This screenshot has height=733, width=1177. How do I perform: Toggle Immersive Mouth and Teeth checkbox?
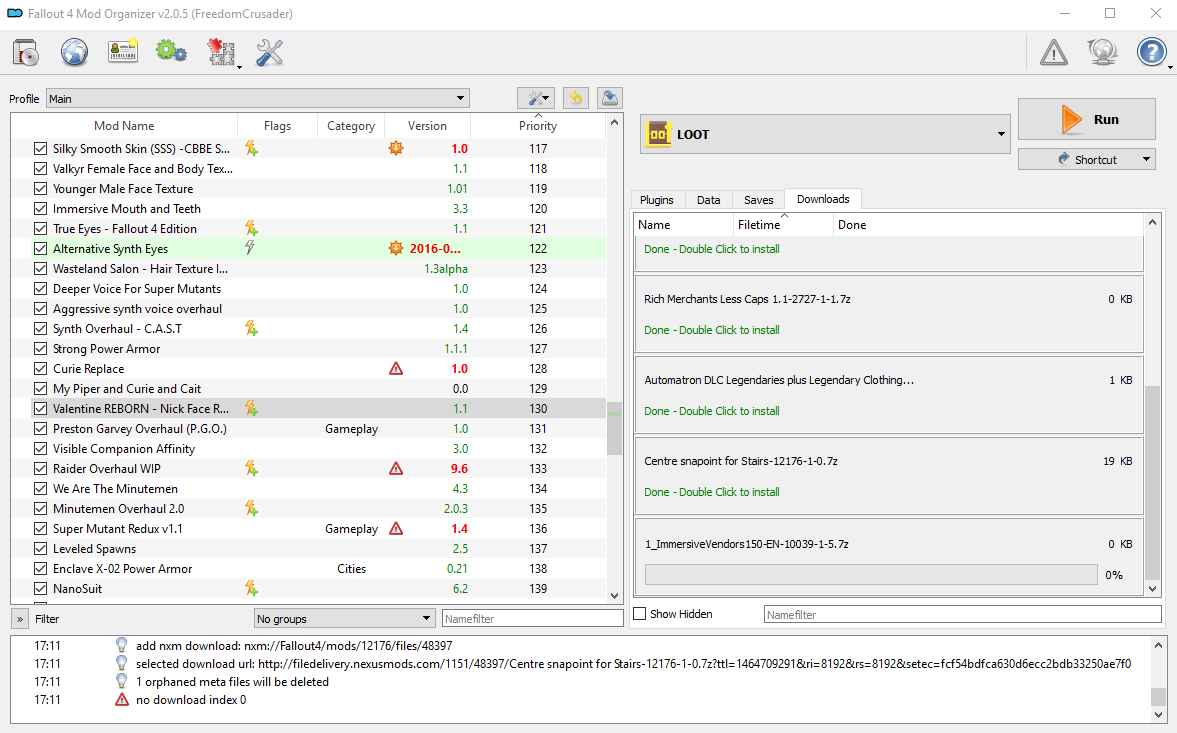(41, 209)
